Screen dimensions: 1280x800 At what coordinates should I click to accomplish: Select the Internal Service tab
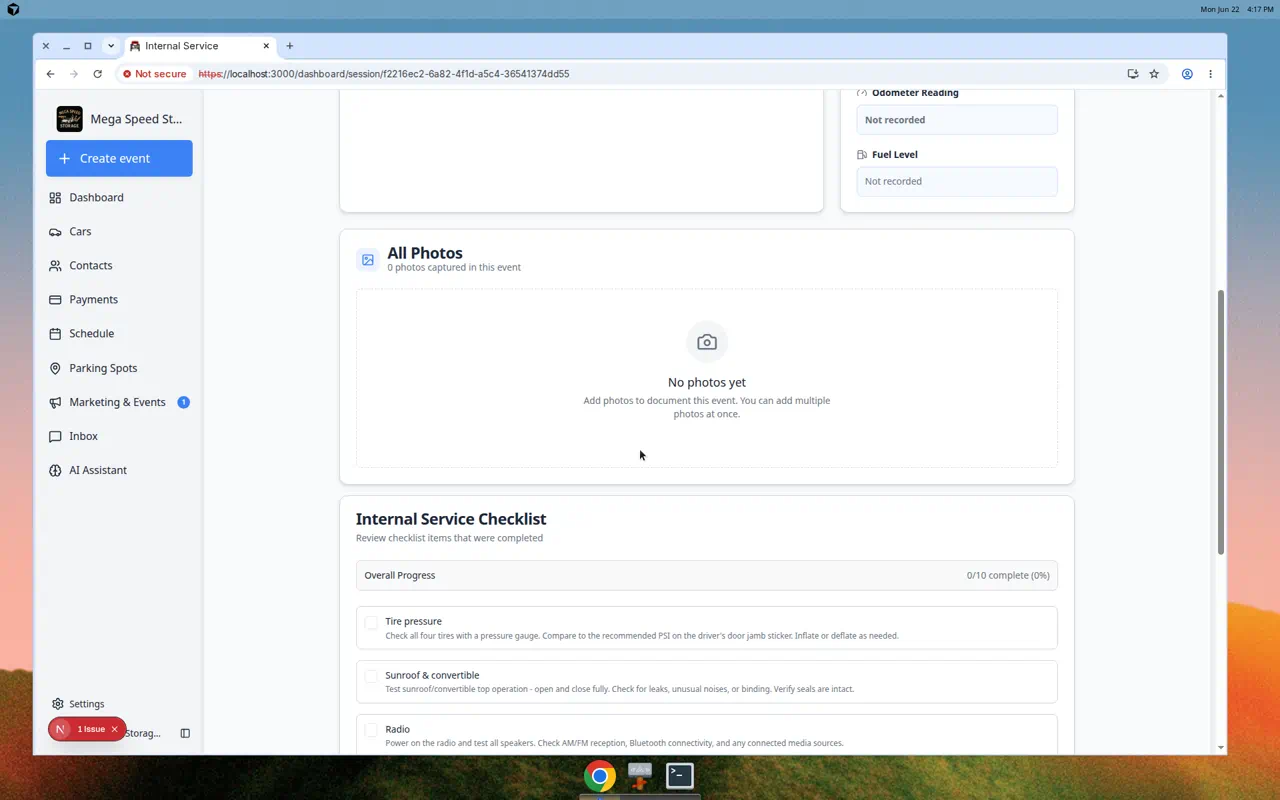click(200, 46)
